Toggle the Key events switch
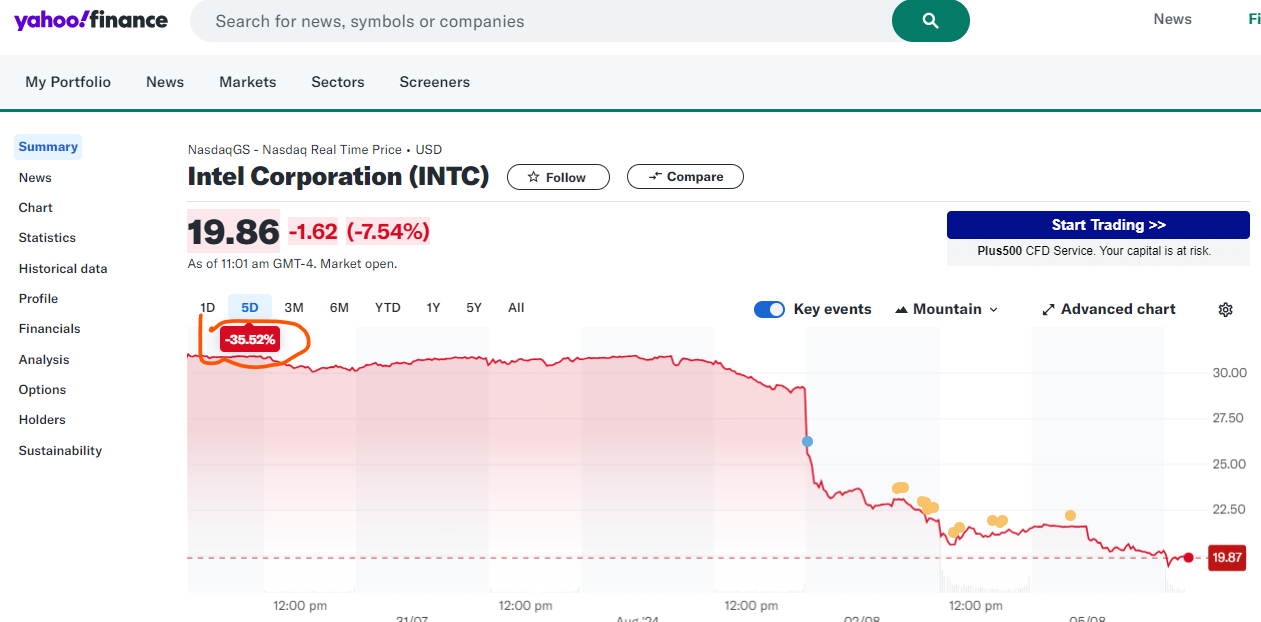Screen dimensions: 1261x622 769,309
